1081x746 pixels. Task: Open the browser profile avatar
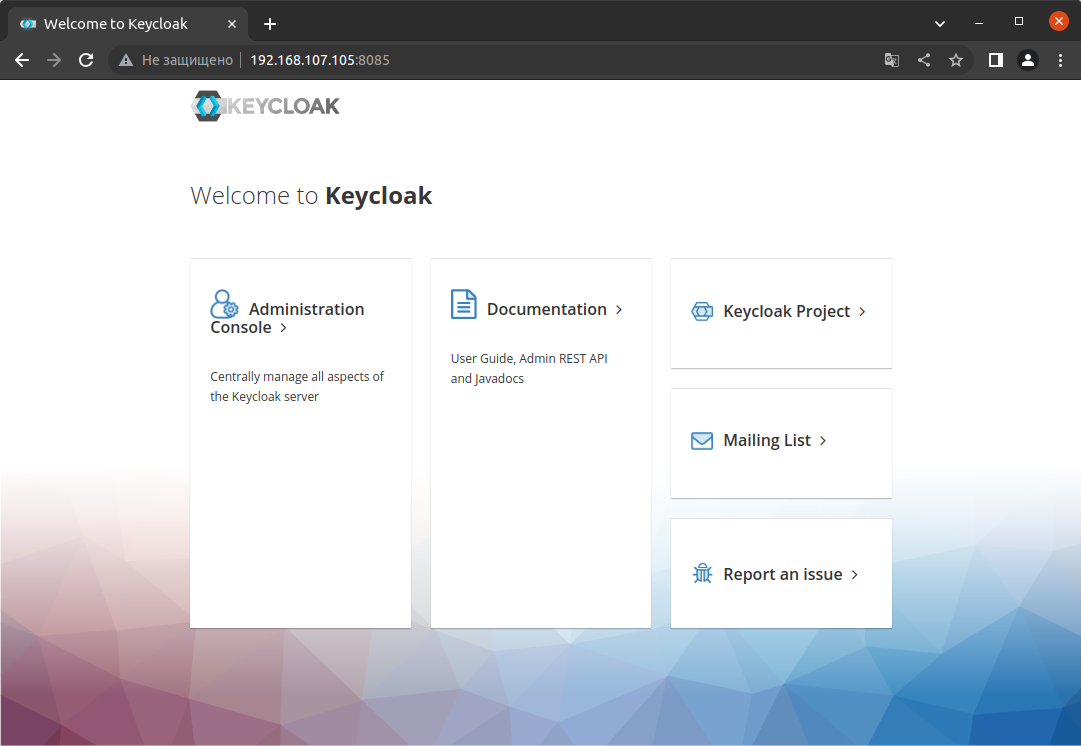tap(1027, 60)
